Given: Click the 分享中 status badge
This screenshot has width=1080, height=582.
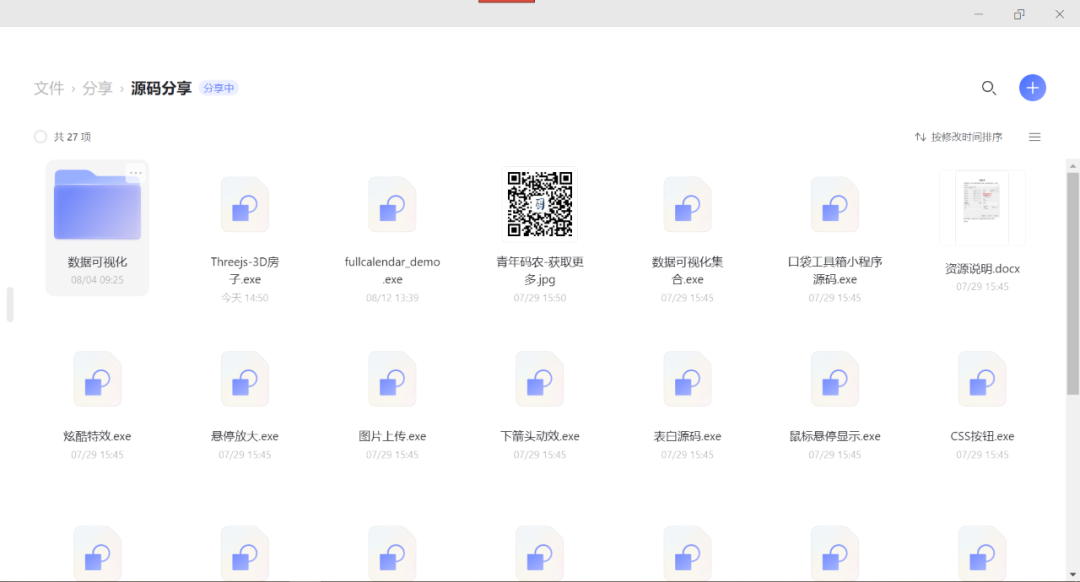Looking at the screenshot, I should pyautogui.click(x=218, y=88).
